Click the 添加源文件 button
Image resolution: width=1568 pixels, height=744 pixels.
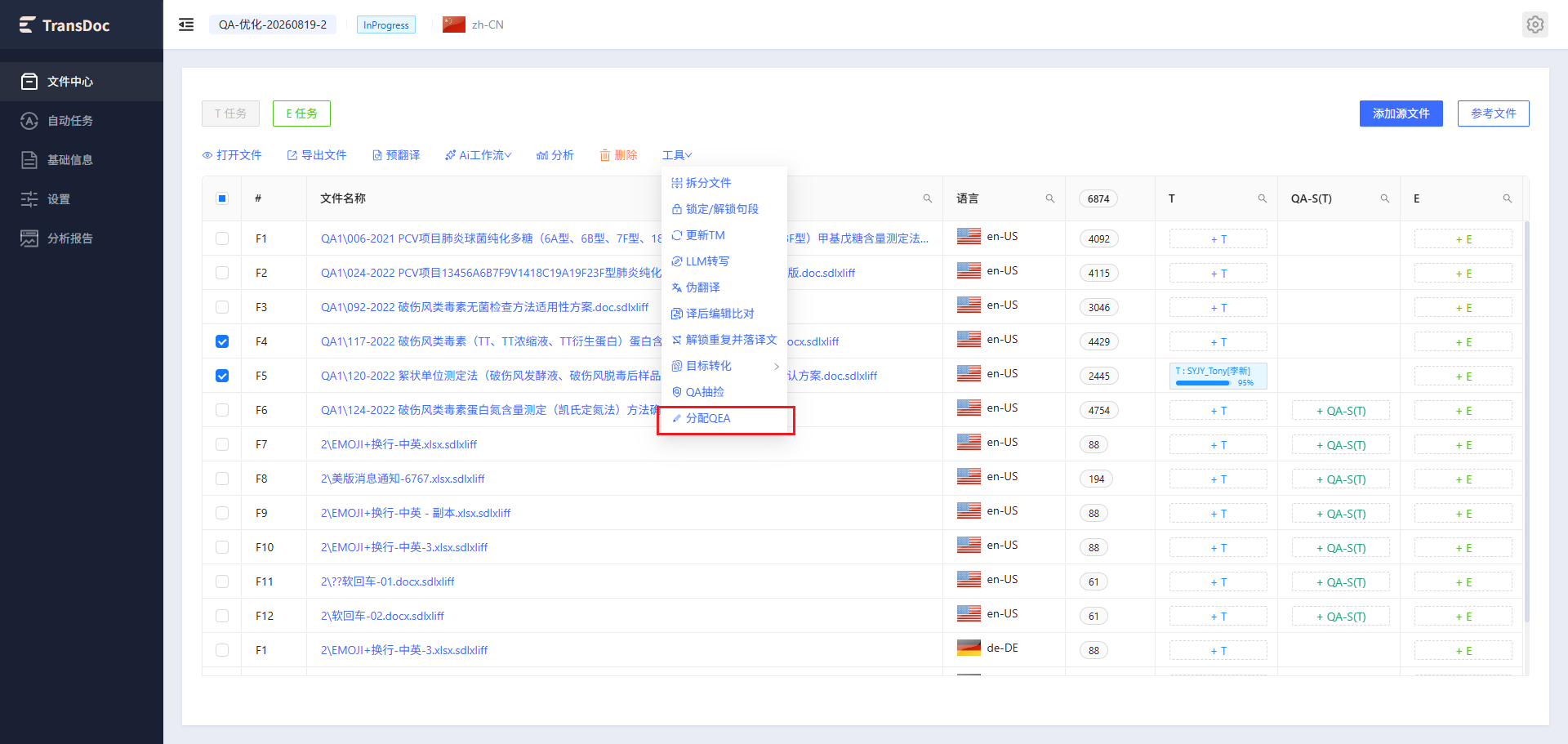(1401, 114)
